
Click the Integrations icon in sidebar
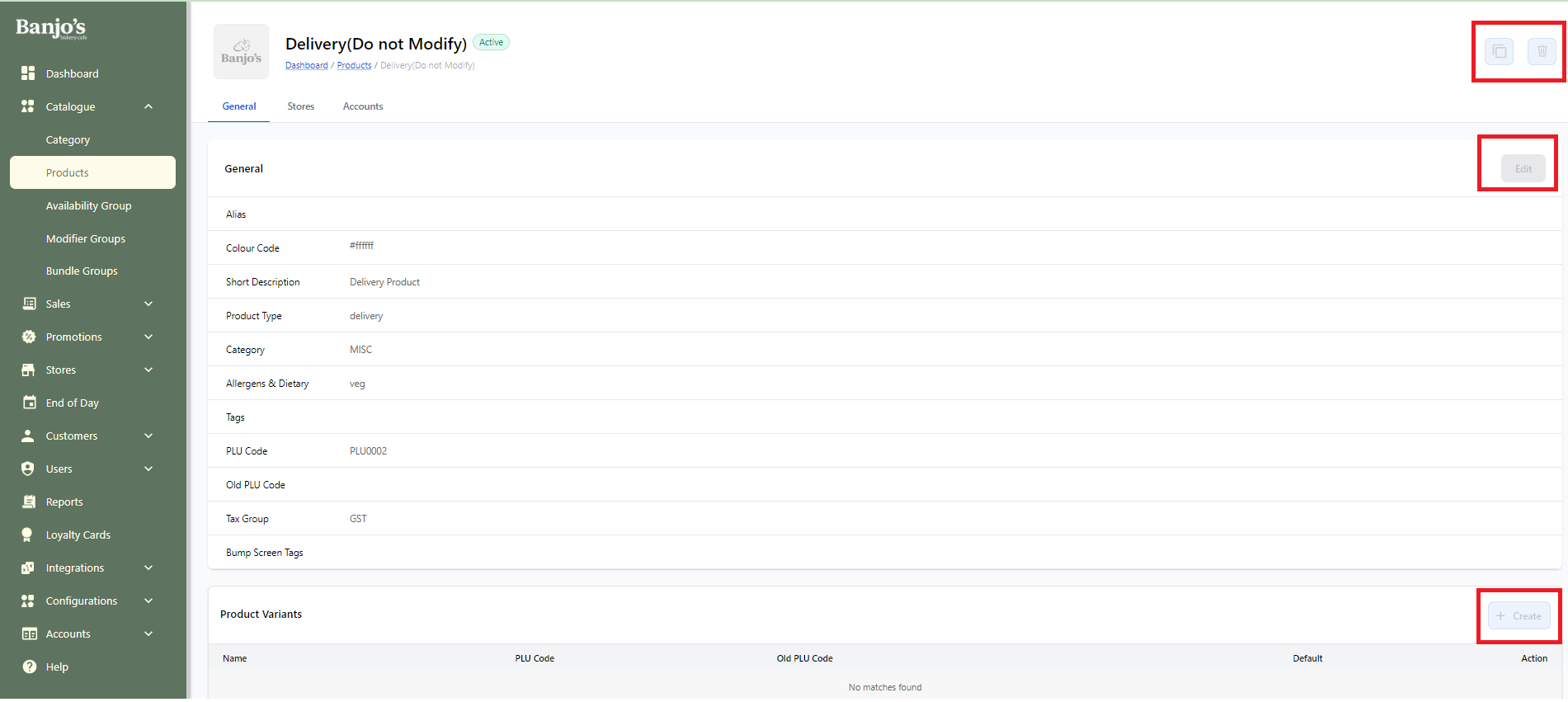[x=28, y=568]
